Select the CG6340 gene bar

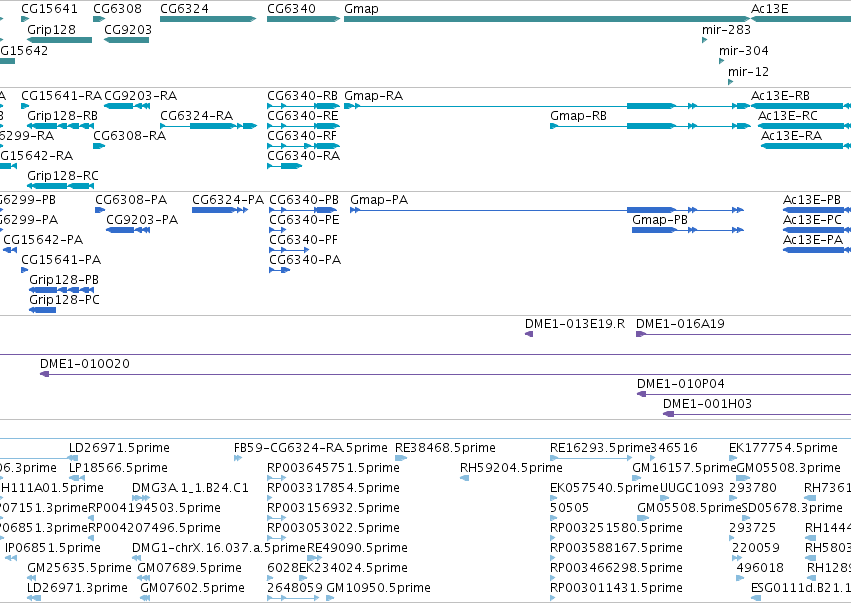[303, 19]
